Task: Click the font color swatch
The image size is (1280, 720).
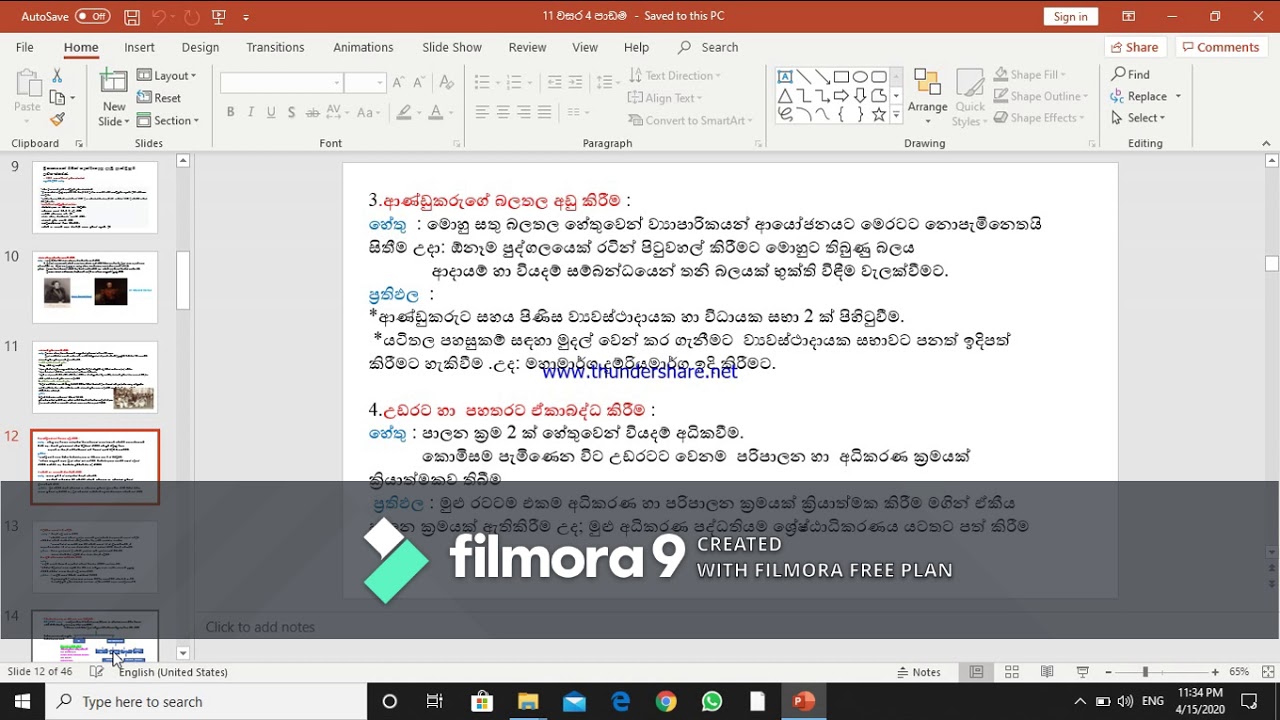Action: pyautogui.click(x=435, y=112)
